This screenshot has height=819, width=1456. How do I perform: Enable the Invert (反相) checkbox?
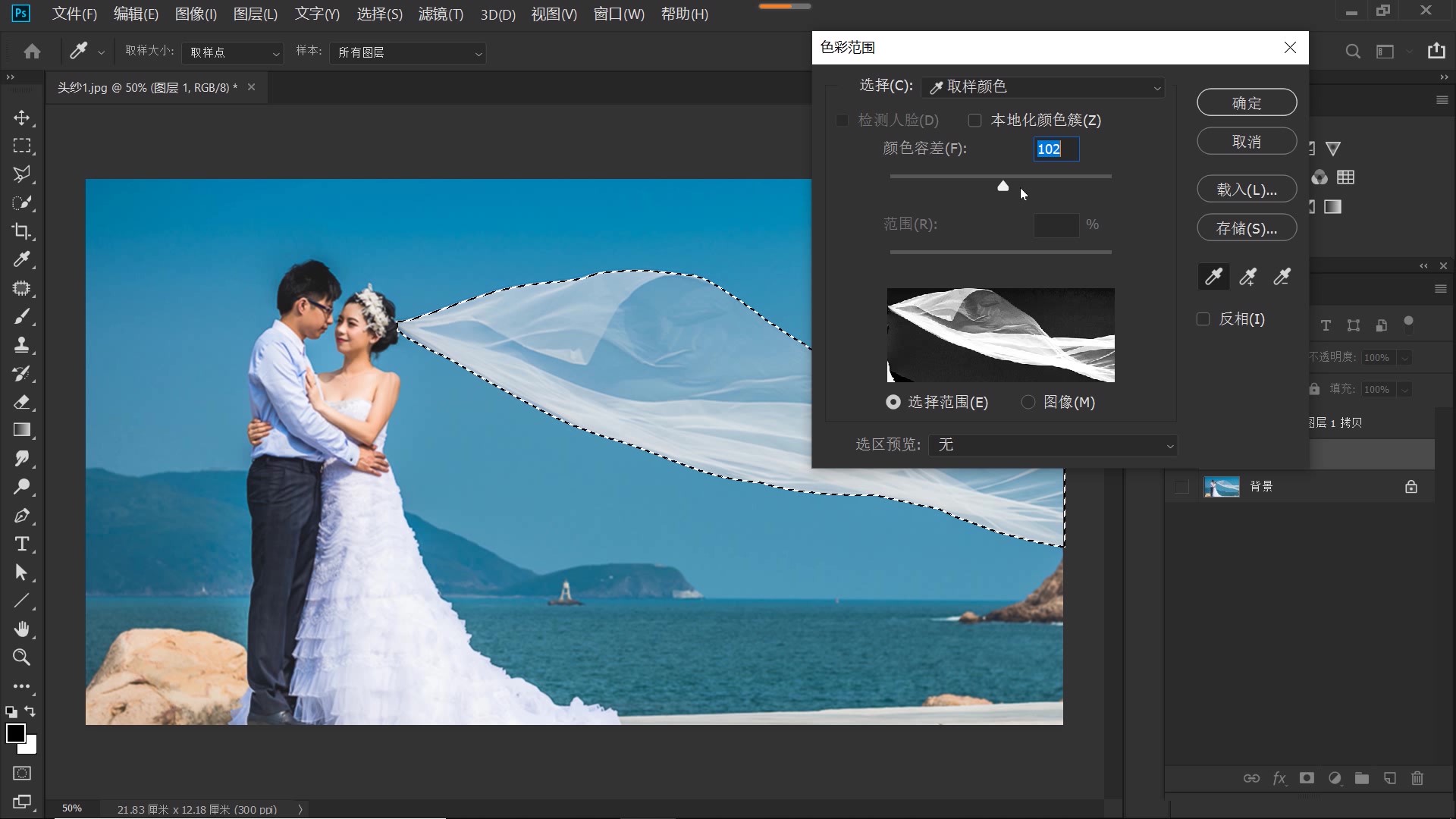[x=1203, y=319]
